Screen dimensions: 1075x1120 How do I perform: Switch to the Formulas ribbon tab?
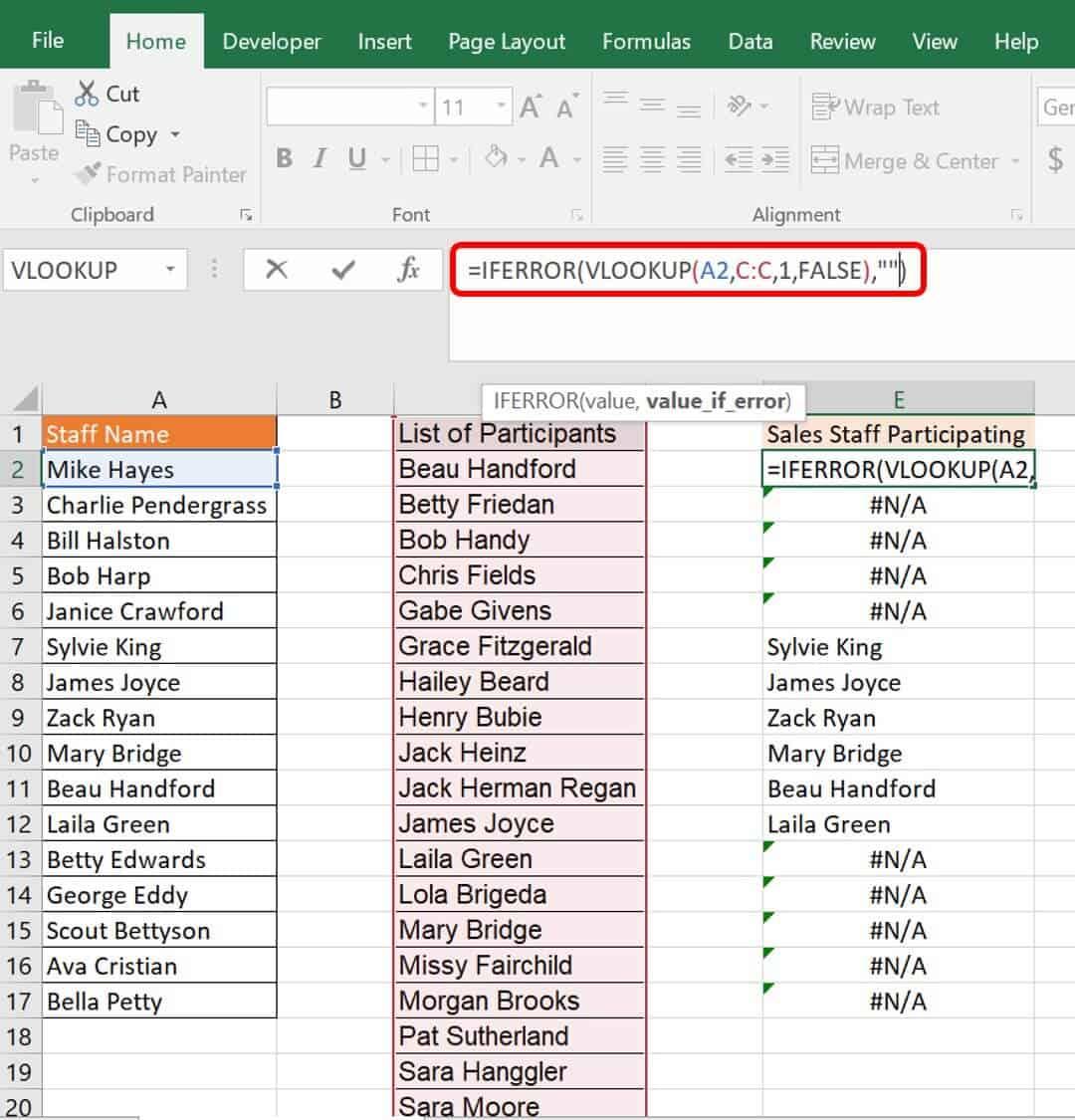(647, 41)
